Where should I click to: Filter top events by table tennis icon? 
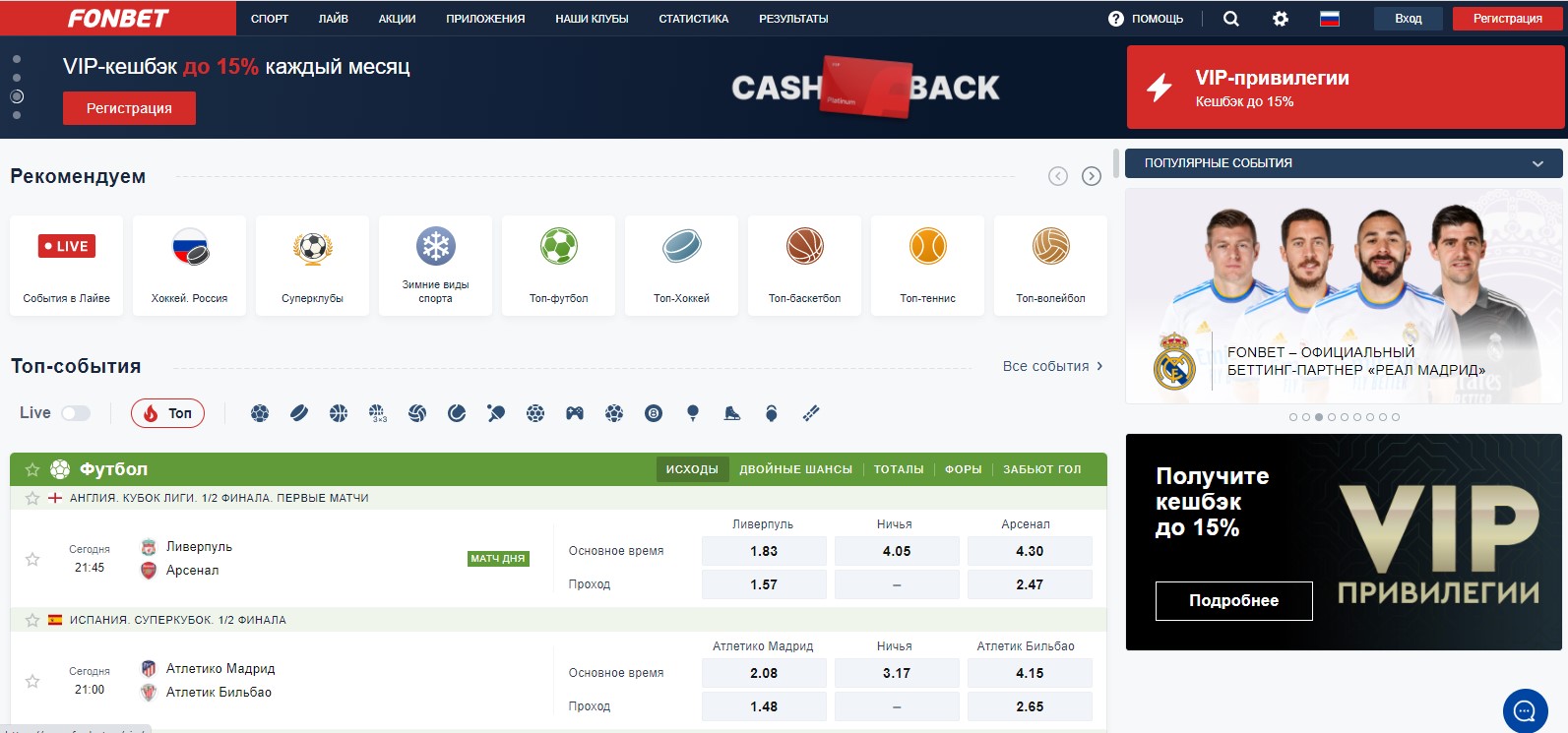(496, 413)
